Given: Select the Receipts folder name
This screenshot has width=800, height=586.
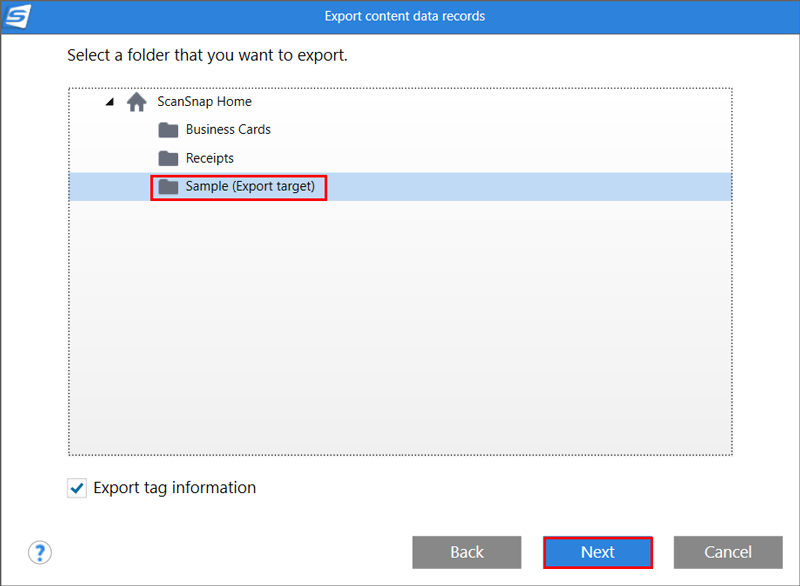Looking at the screenshot, I should [x=210, y=158].
